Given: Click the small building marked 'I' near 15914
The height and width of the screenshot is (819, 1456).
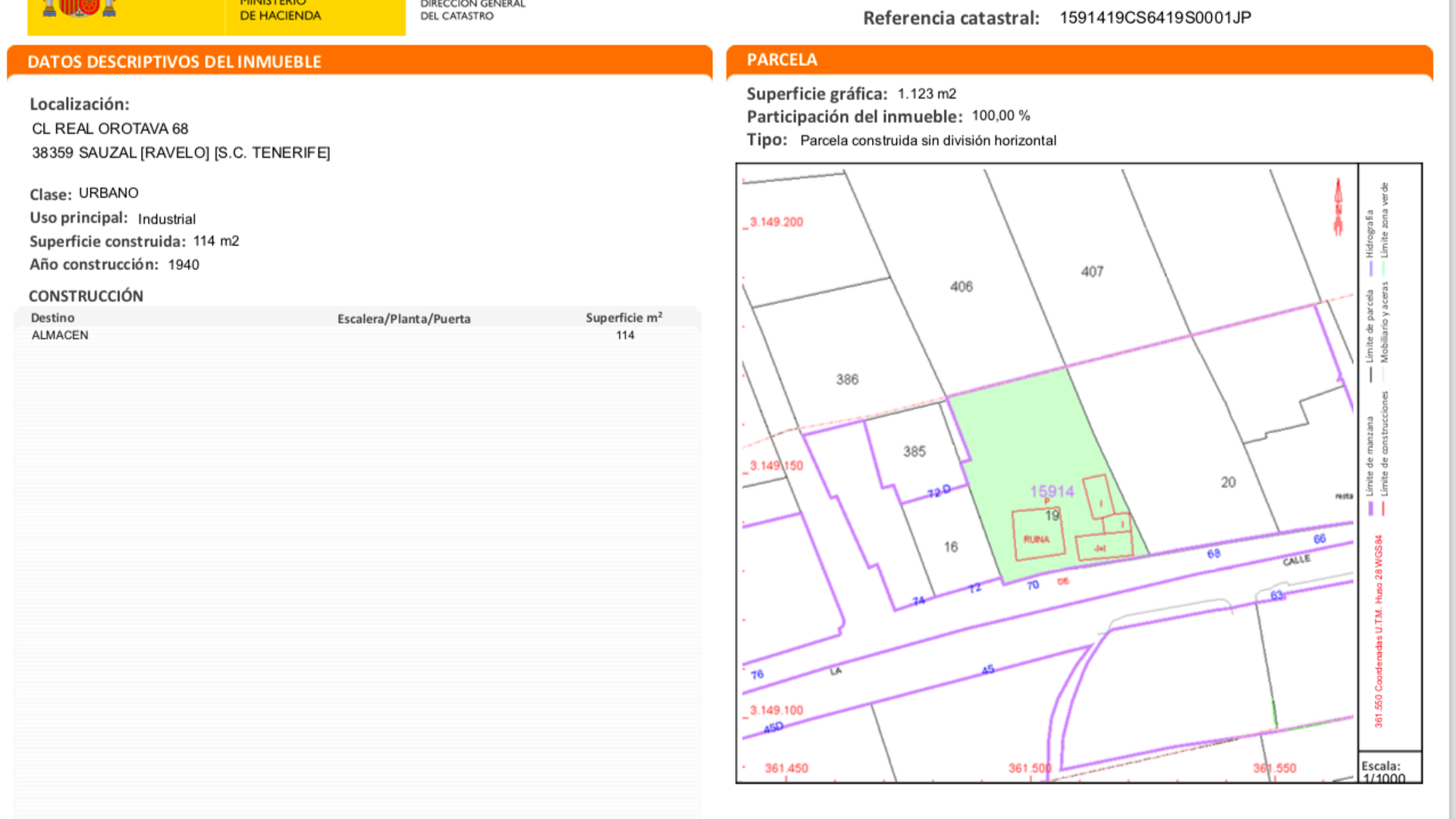Looking at the screenshot, I should point(1098,497).
